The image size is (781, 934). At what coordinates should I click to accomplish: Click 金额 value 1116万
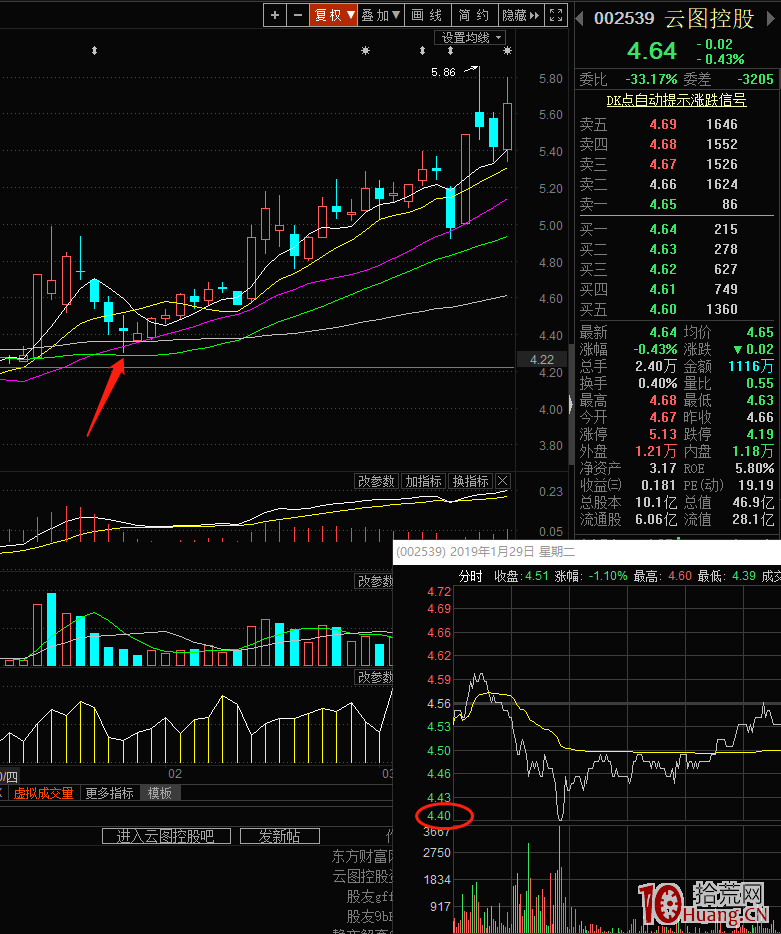coord(751,366)
